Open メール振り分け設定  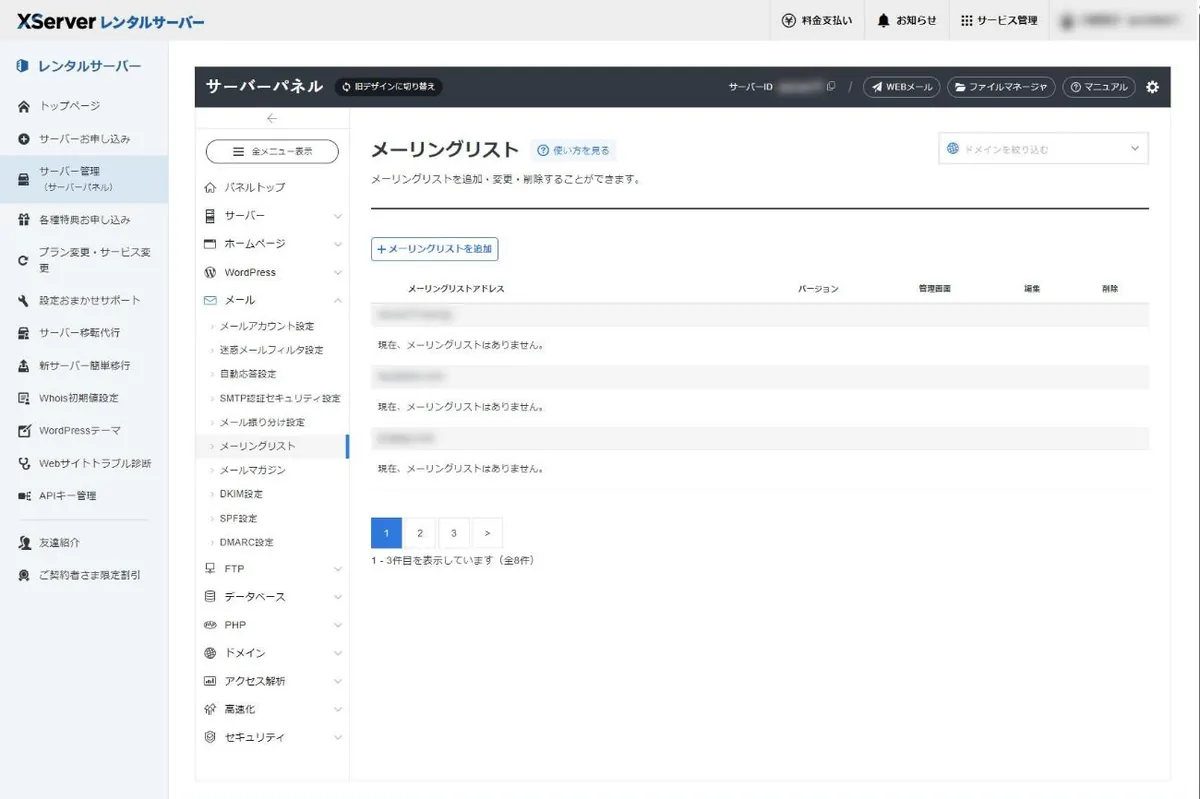(262, 422)
